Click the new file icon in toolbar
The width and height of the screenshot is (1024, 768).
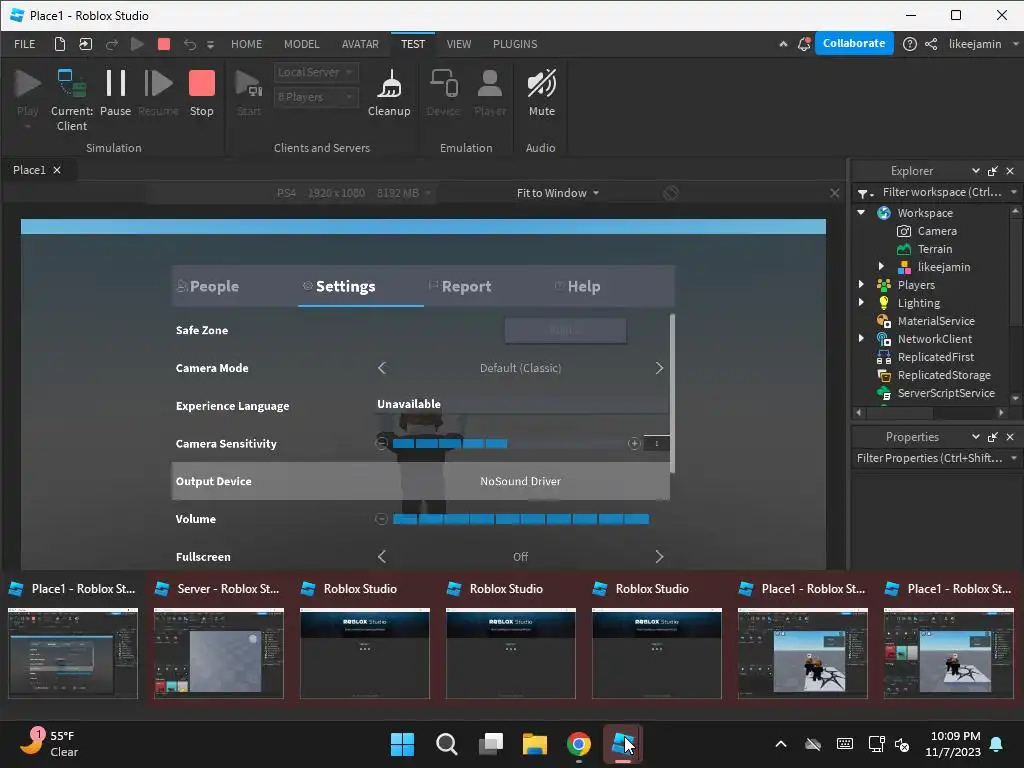point(59,44)
